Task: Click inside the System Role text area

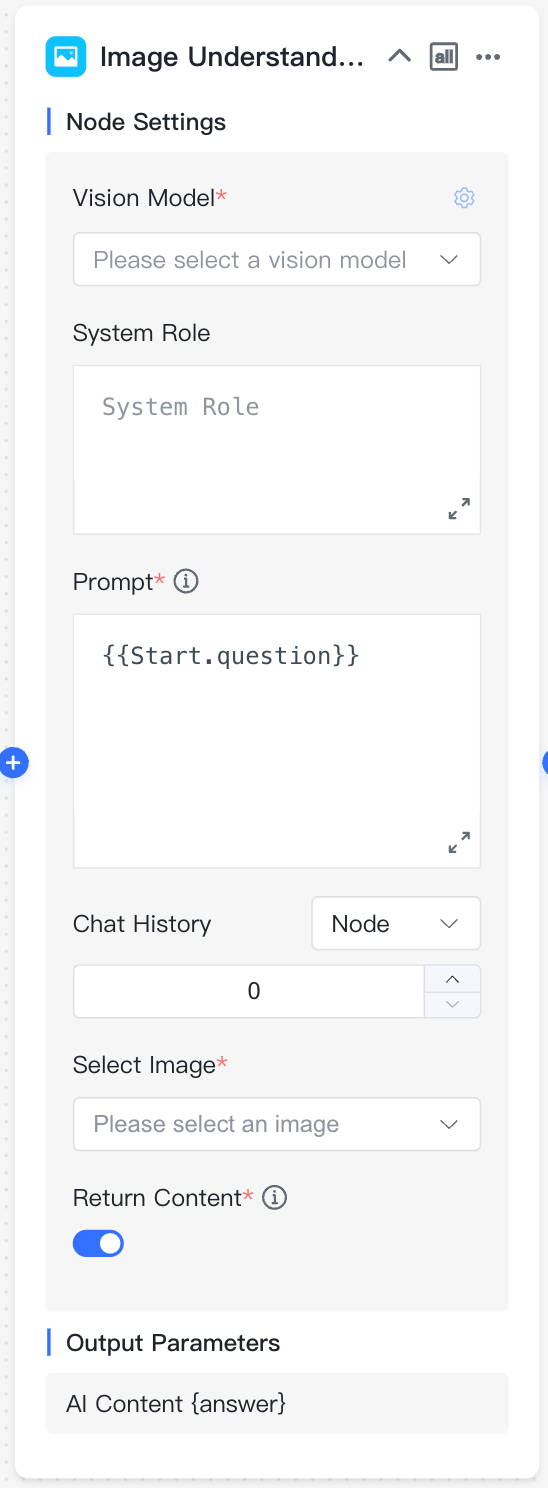Action: (277, 449)
